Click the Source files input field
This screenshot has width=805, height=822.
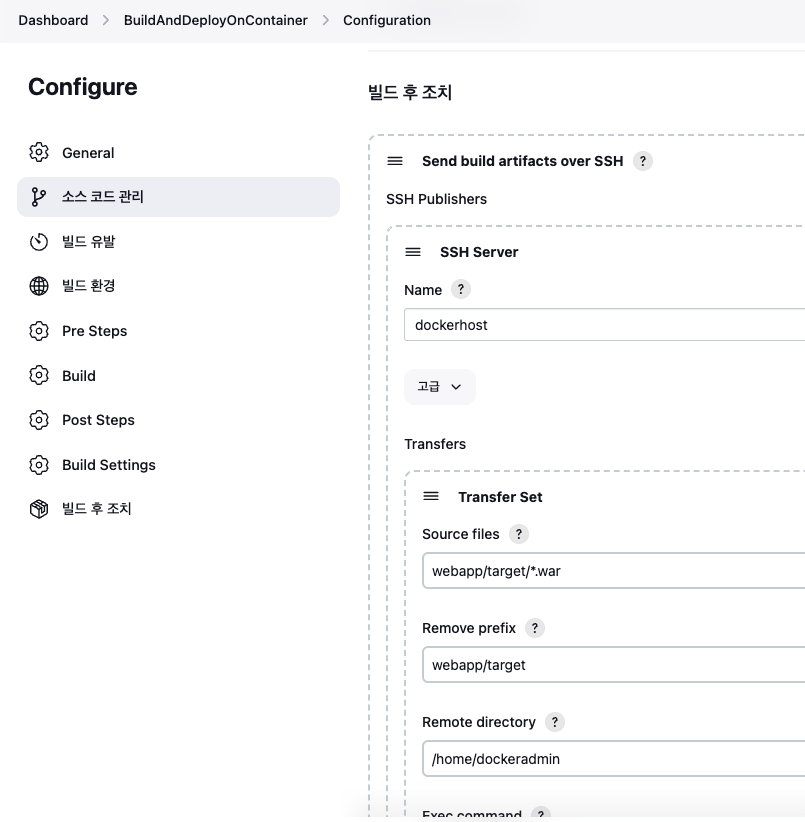[x=613, y=570]
